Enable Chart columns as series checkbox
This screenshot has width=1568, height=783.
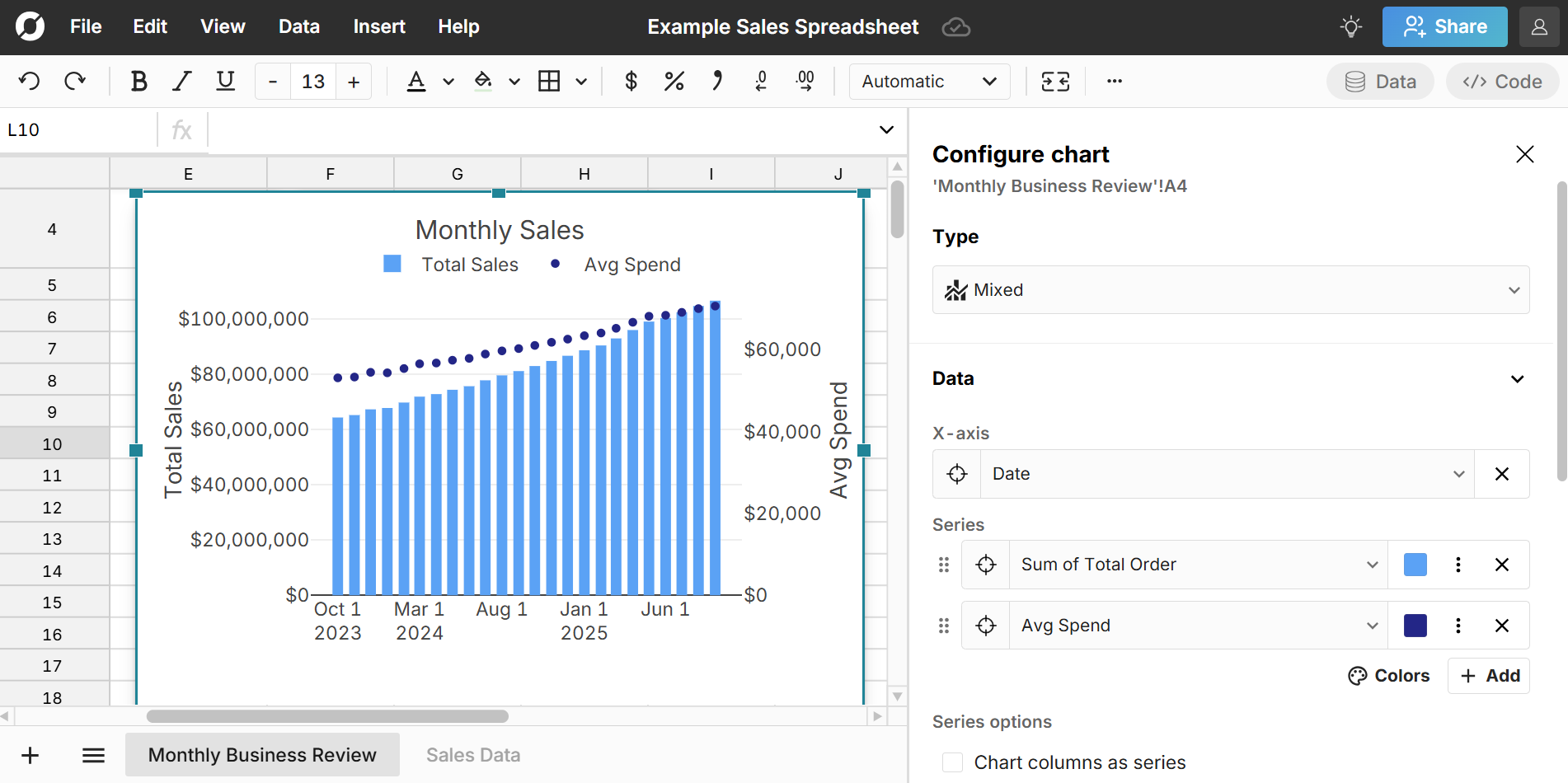952,762
